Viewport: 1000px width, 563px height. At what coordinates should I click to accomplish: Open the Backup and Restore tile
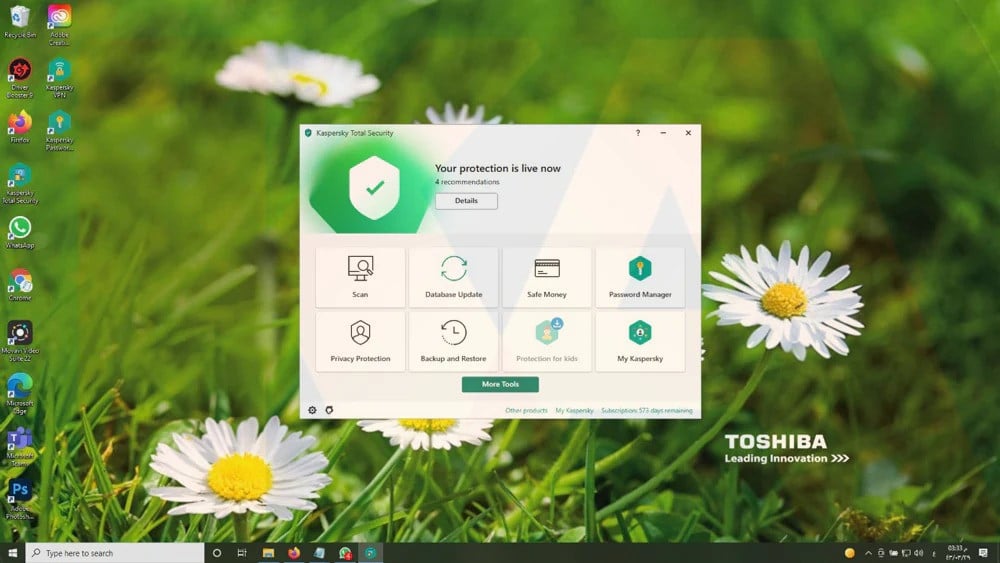[453, 342]
